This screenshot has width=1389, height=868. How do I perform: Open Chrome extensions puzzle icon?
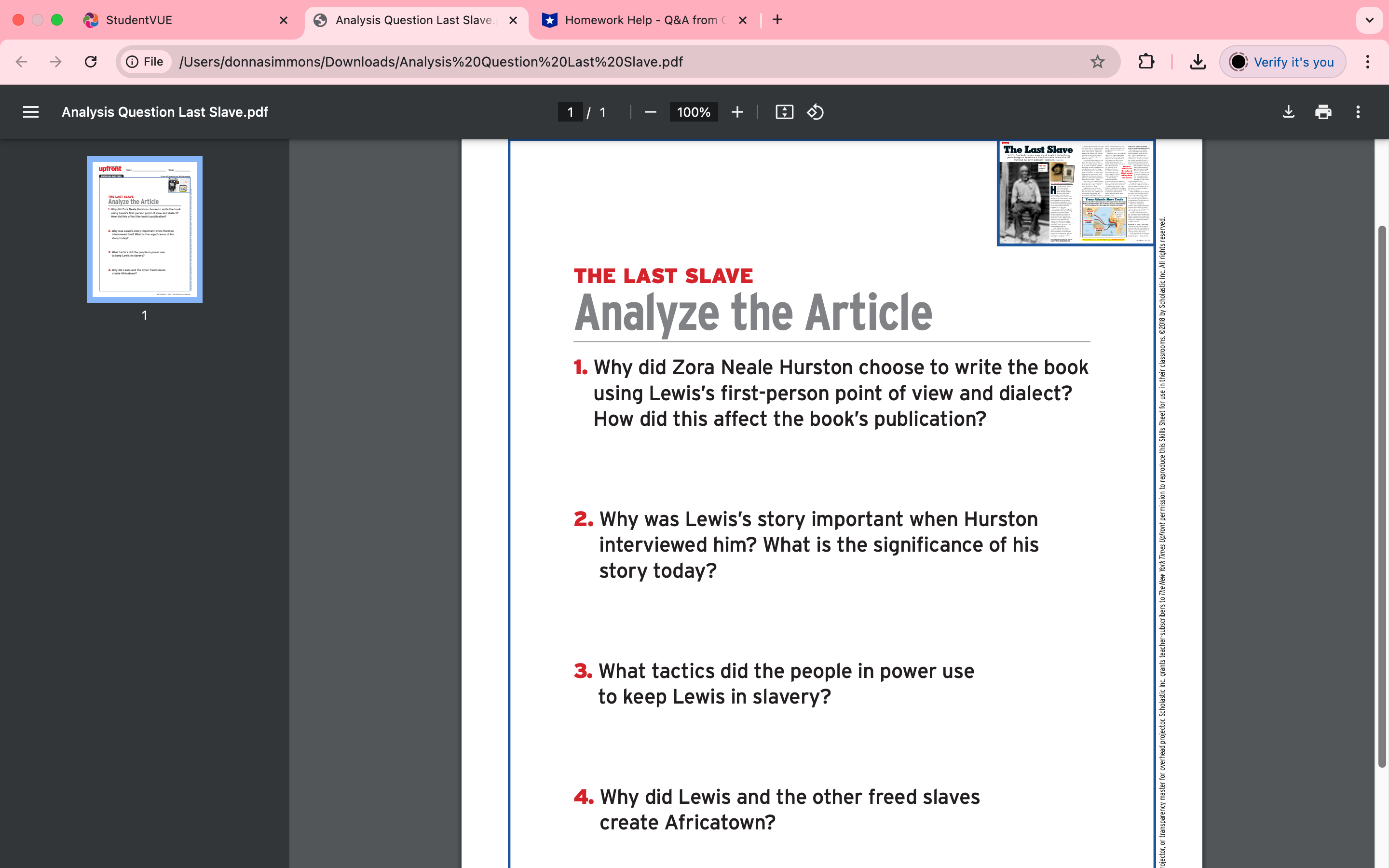[x=1146, y=61]
